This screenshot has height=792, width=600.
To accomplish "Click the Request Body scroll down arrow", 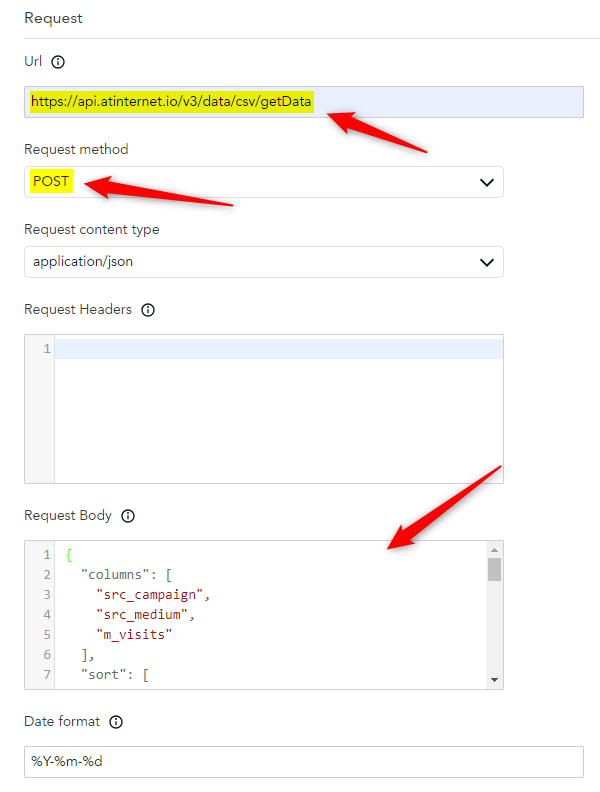I will [x=494, y=679].
